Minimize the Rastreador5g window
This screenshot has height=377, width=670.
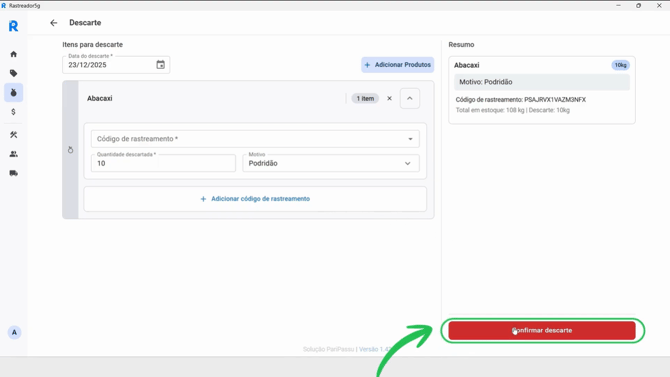[x=618, y=6]
